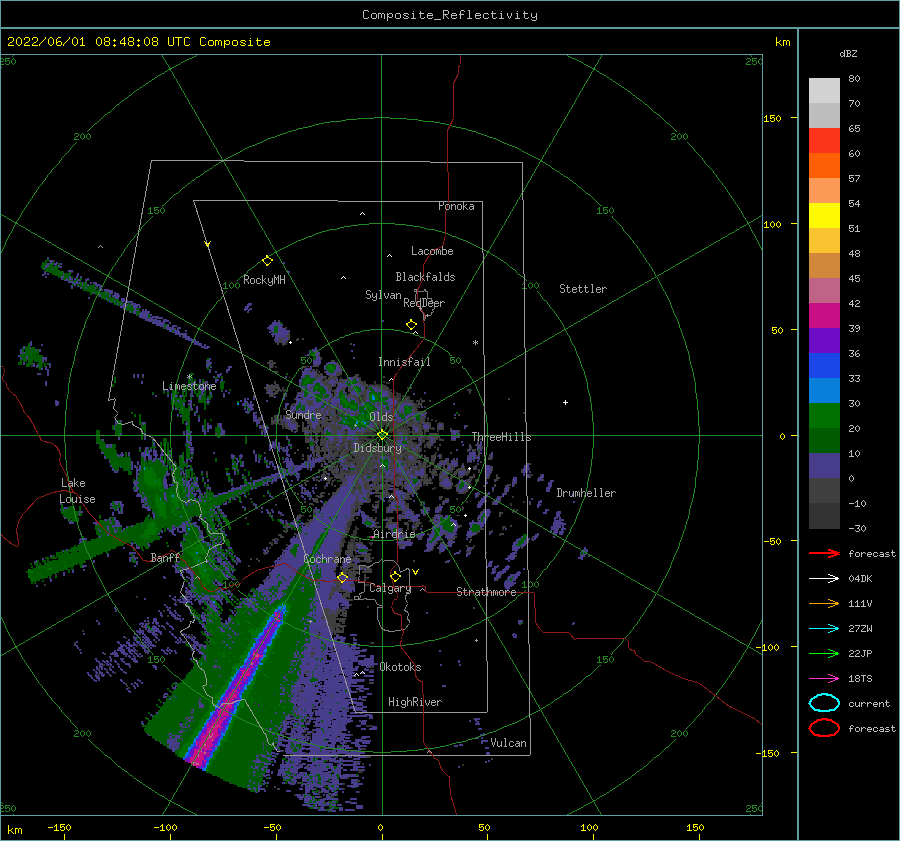
Task: Pick the bright green 30-20 dBZ swatch
Action: coord(824,416)
